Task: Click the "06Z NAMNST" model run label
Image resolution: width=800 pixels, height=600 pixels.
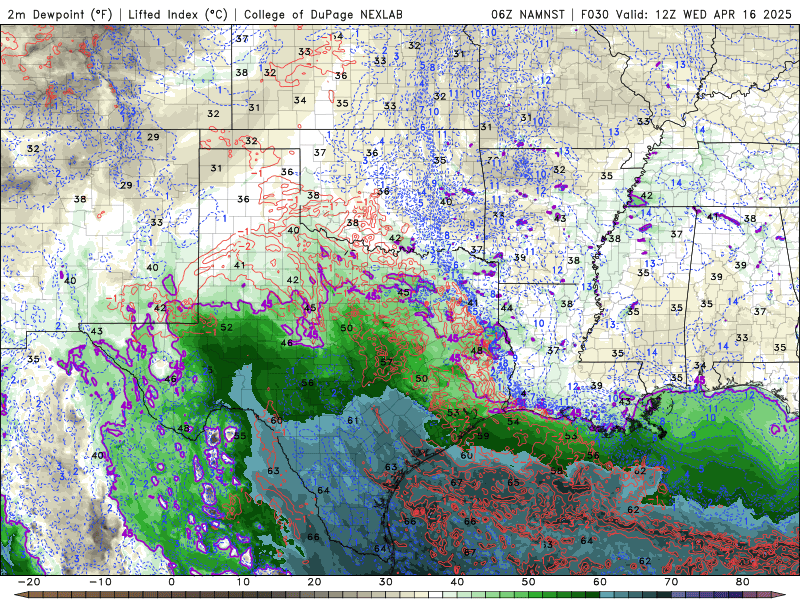Action: point(528,14)
